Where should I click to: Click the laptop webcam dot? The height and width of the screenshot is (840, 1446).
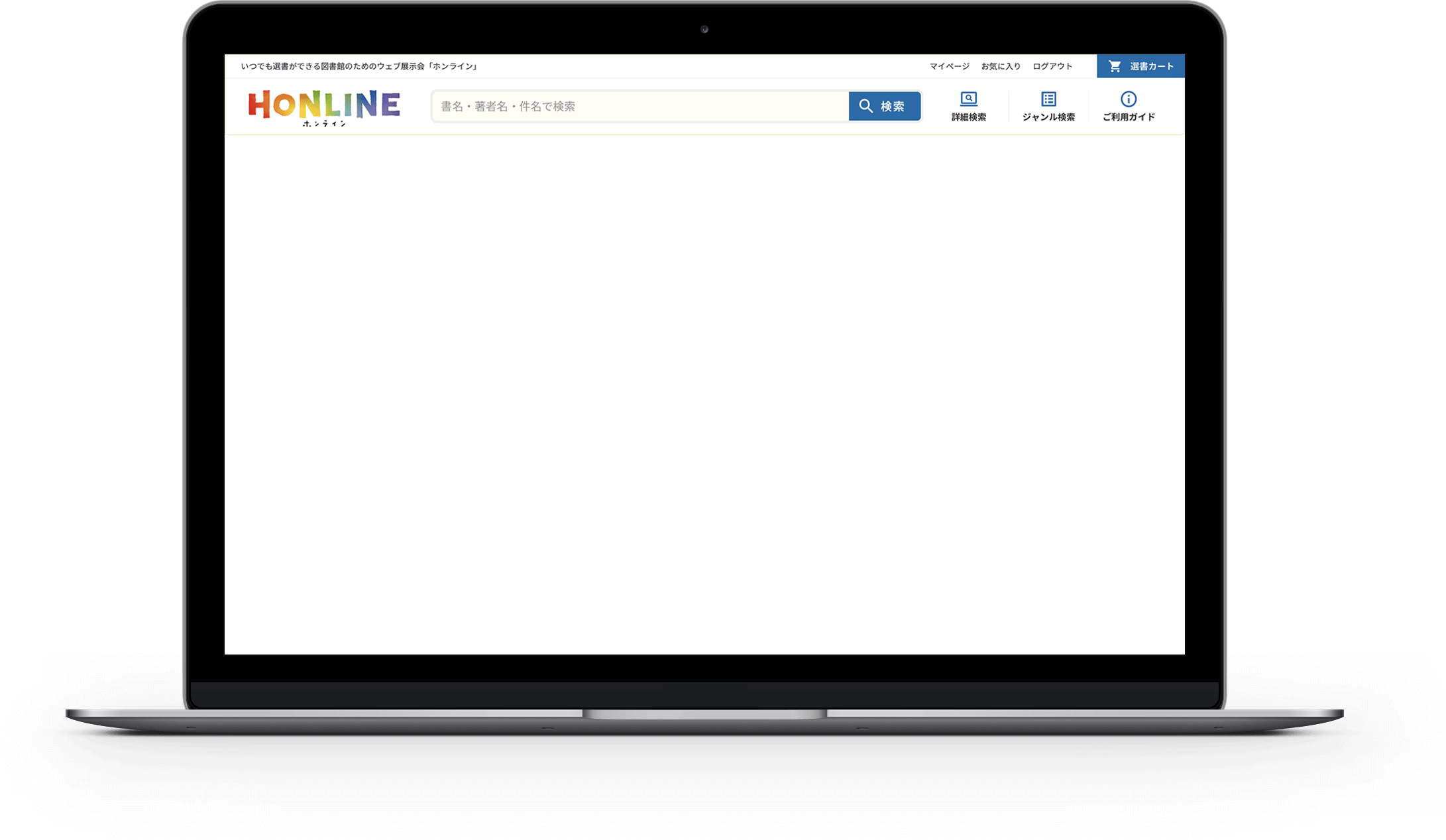pyautogui.click(x=704, y=29)
